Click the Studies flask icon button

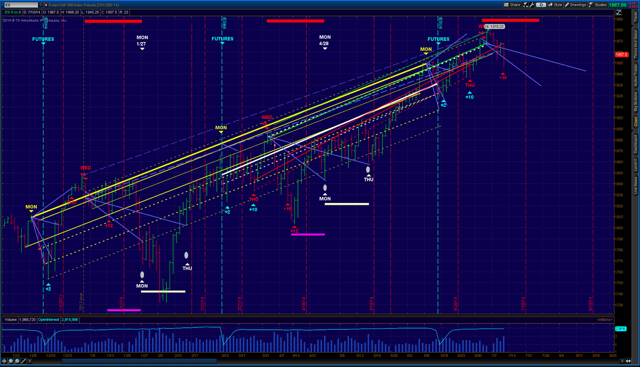pyautogui.click(x=598, y=5)
